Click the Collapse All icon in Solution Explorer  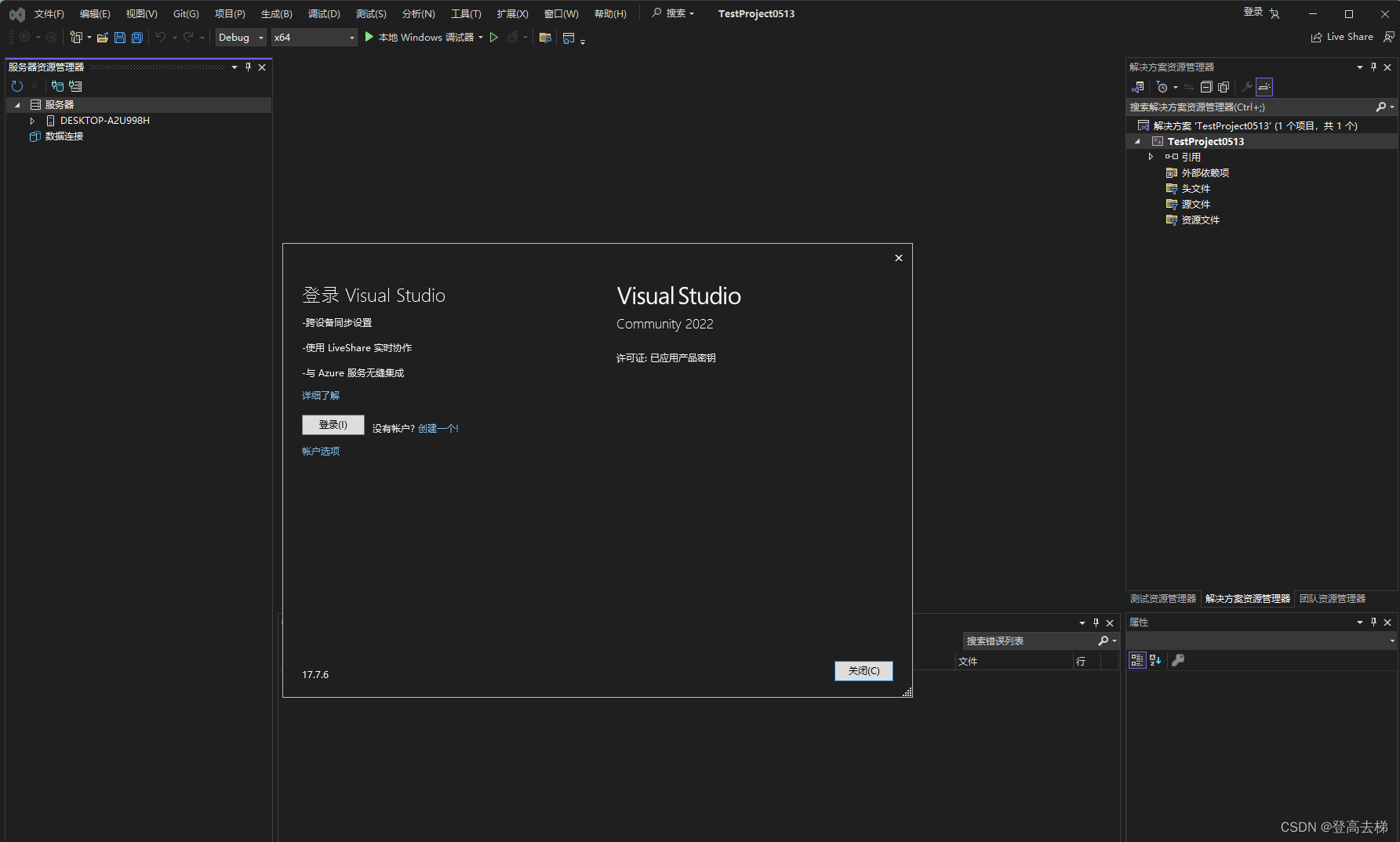pos(1206,87)
